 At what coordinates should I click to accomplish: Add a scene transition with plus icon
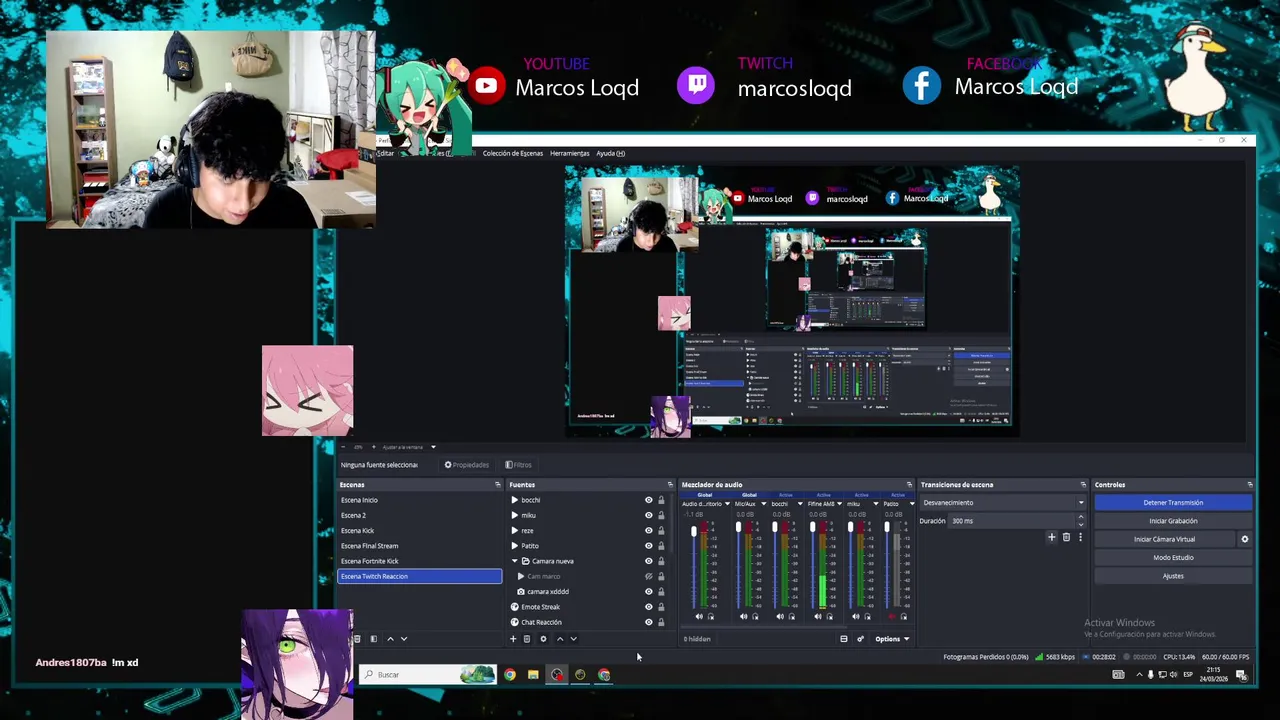pyautogui.click(x=1051, y=538)
